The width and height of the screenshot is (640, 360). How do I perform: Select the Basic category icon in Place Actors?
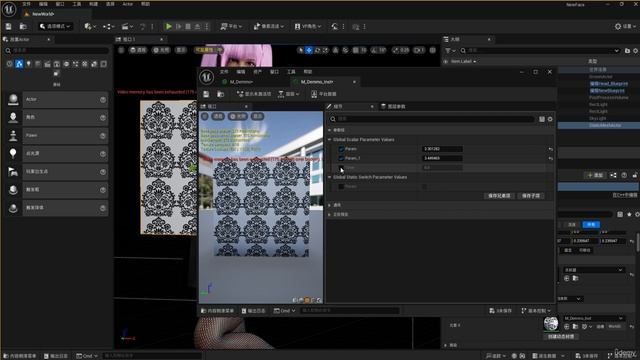pos(19,64)
